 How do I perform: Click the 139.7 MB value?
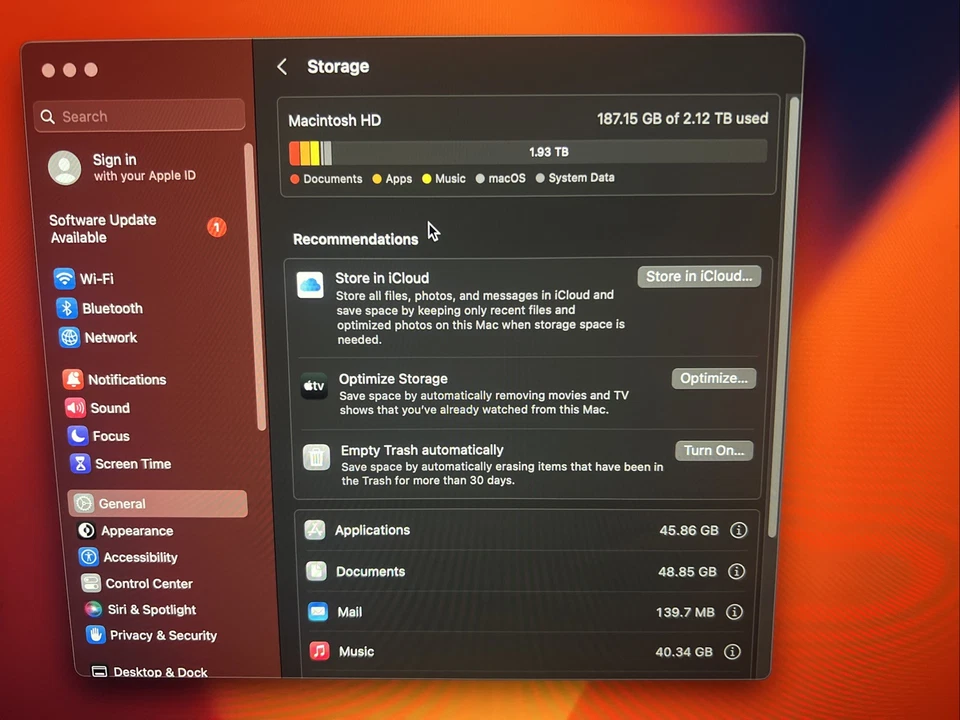685,612
